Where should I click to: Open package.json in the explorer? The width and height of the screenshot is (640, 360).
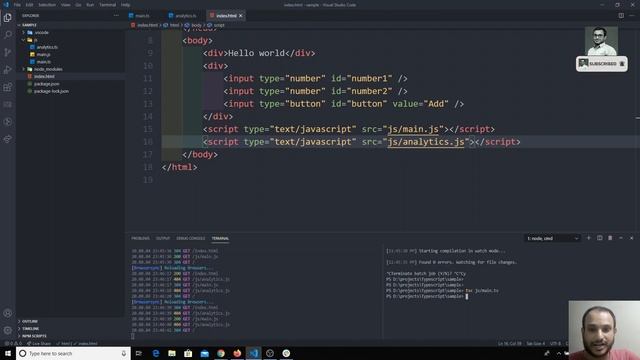[43, 84]
